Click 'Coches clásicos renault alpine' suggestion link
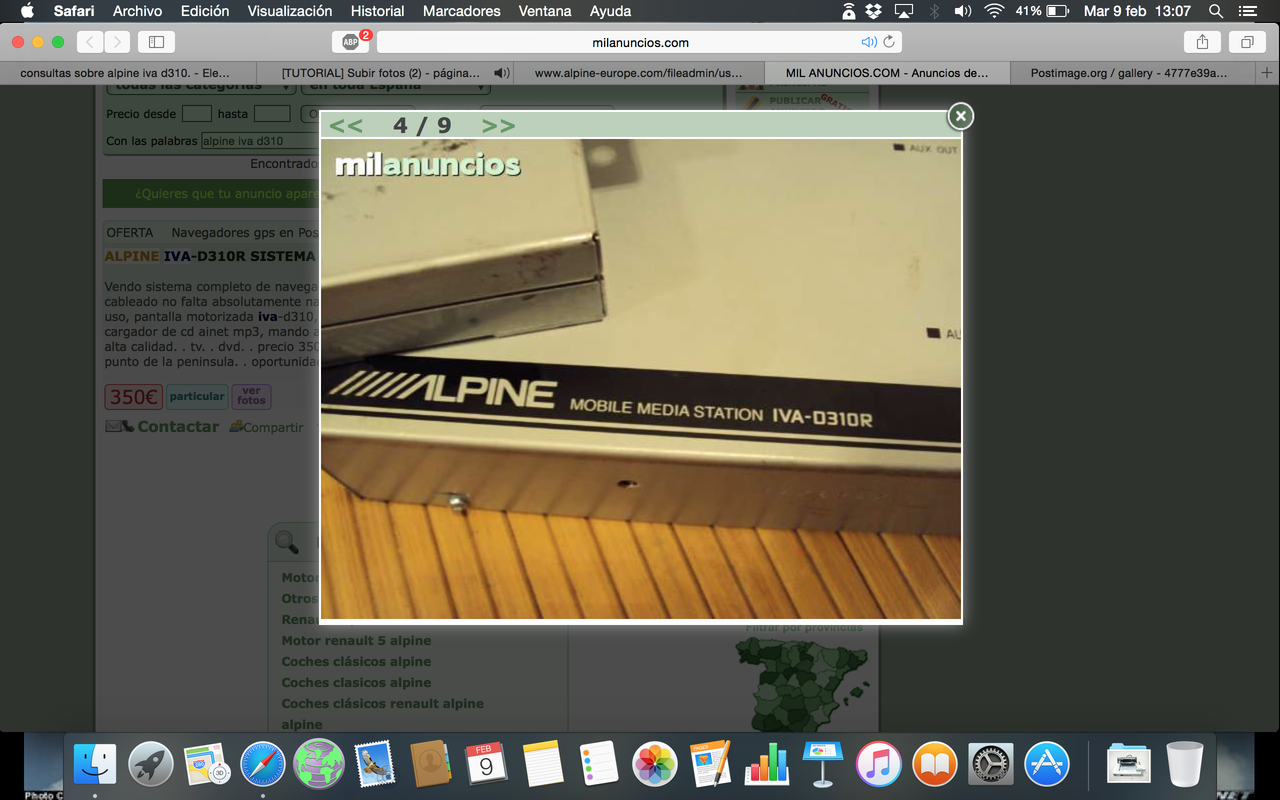Viewport: 1280px width, 800px height. click(382, 703)
